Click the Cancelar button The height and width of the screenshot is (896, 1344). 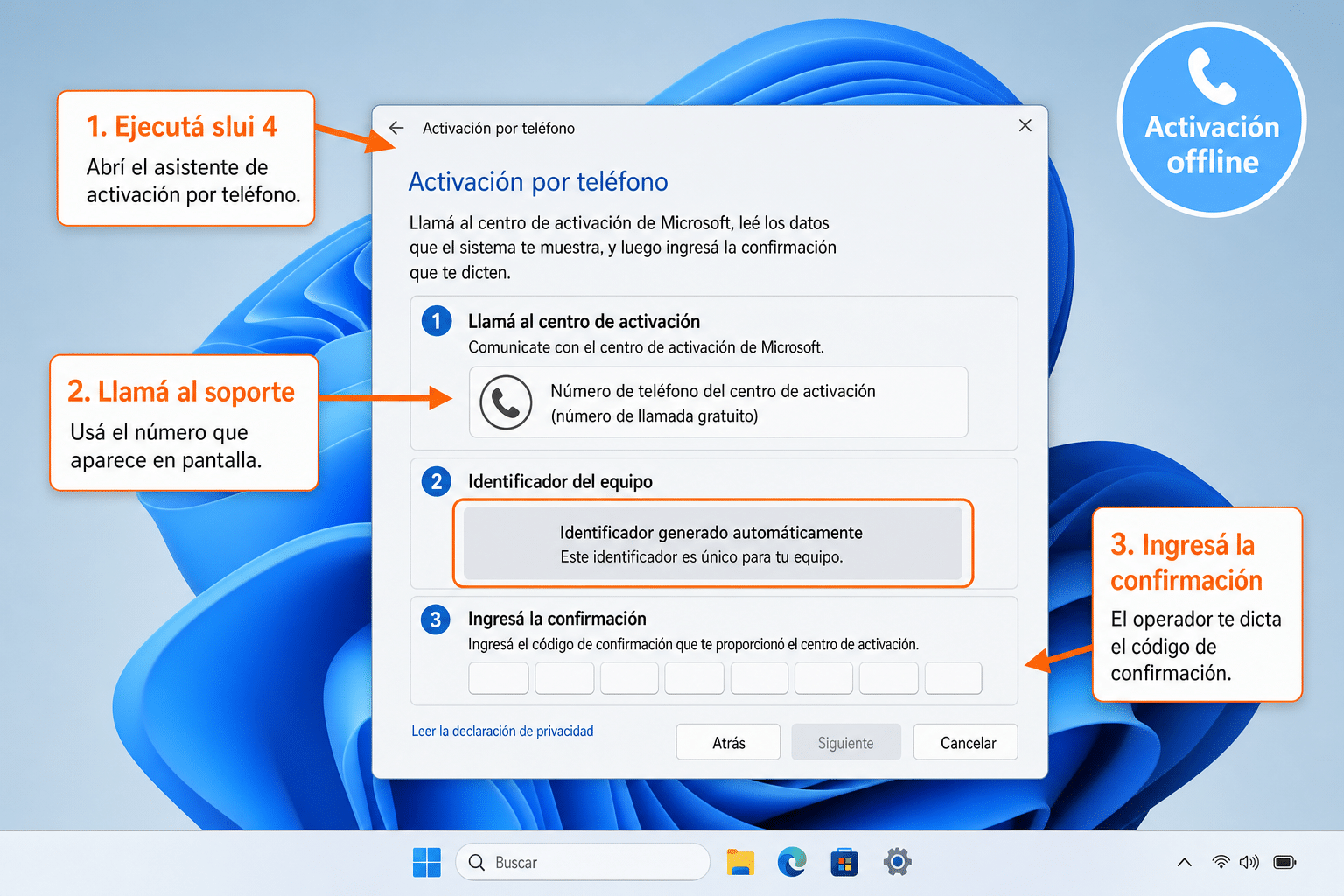coord(966,742)
